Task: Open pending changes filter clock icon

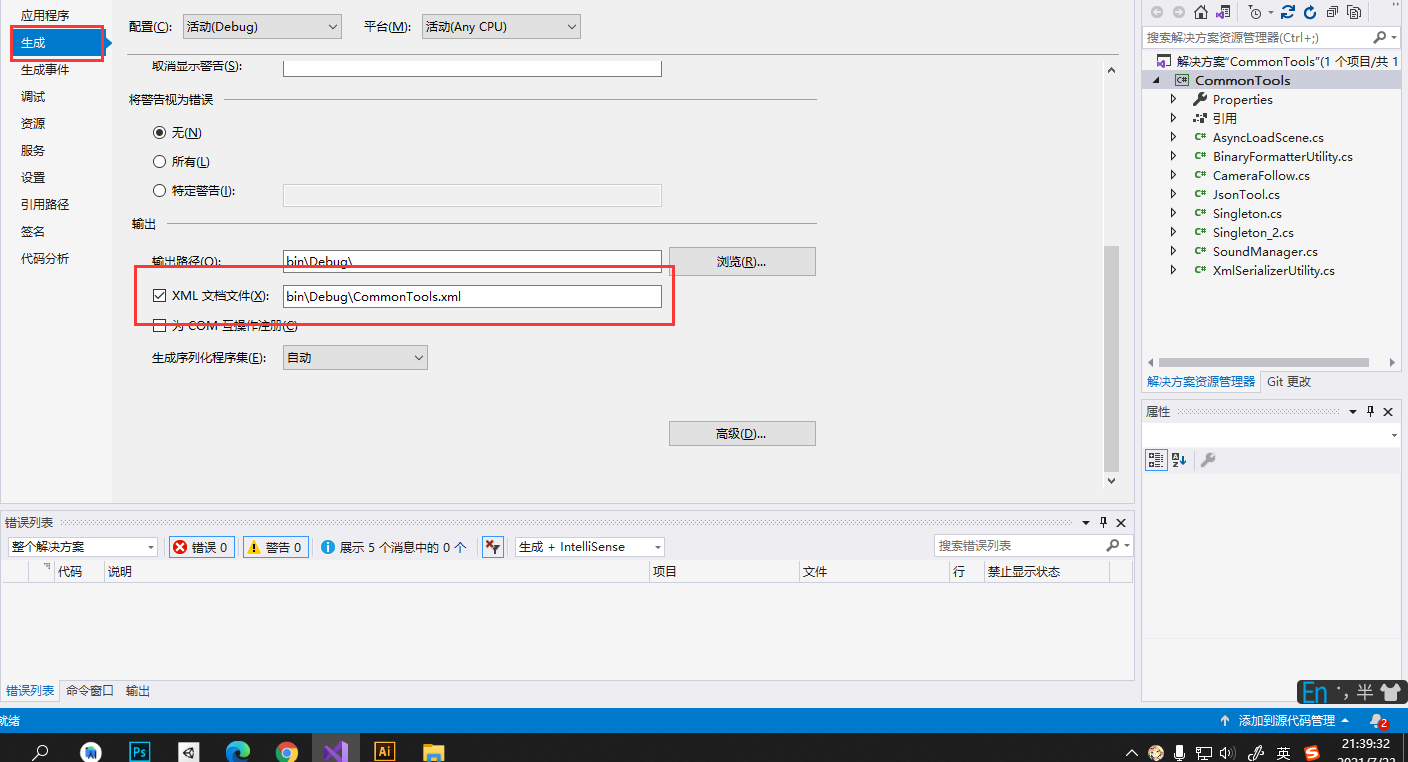Action: pyautogui.click(x=1255, y=12)
